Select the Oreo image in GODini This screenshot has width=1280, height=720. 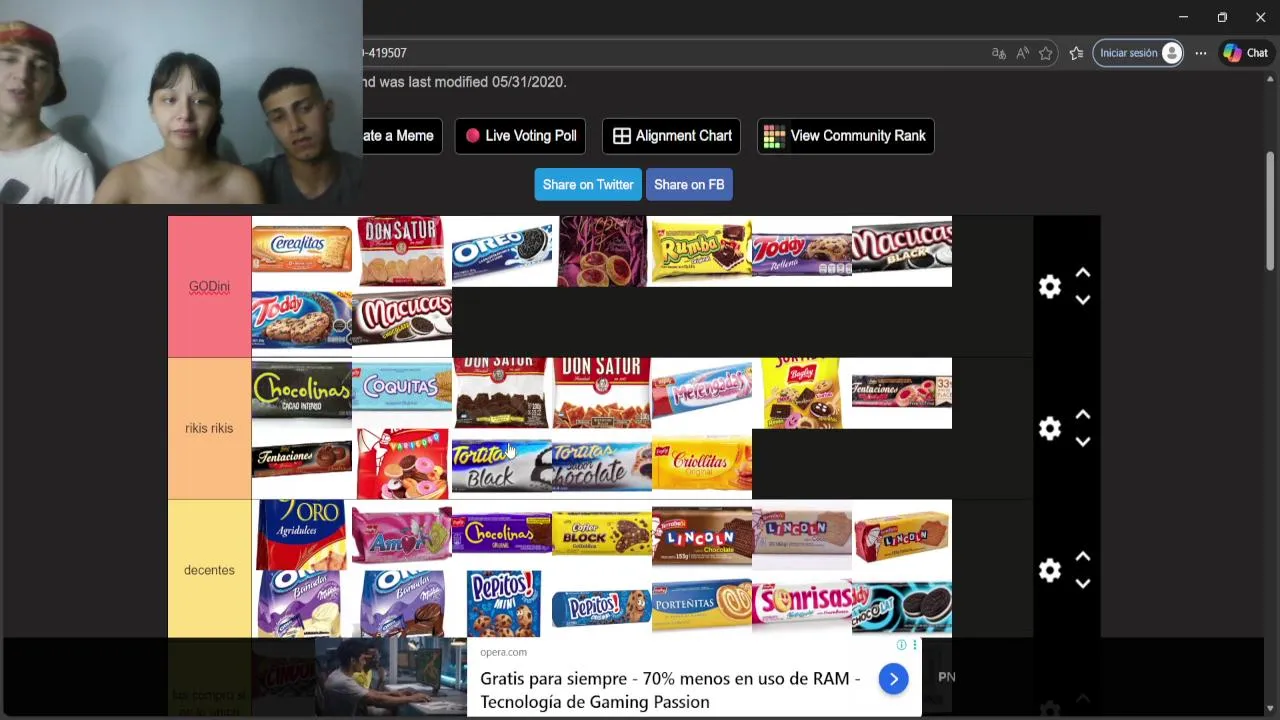click(502, 251)
